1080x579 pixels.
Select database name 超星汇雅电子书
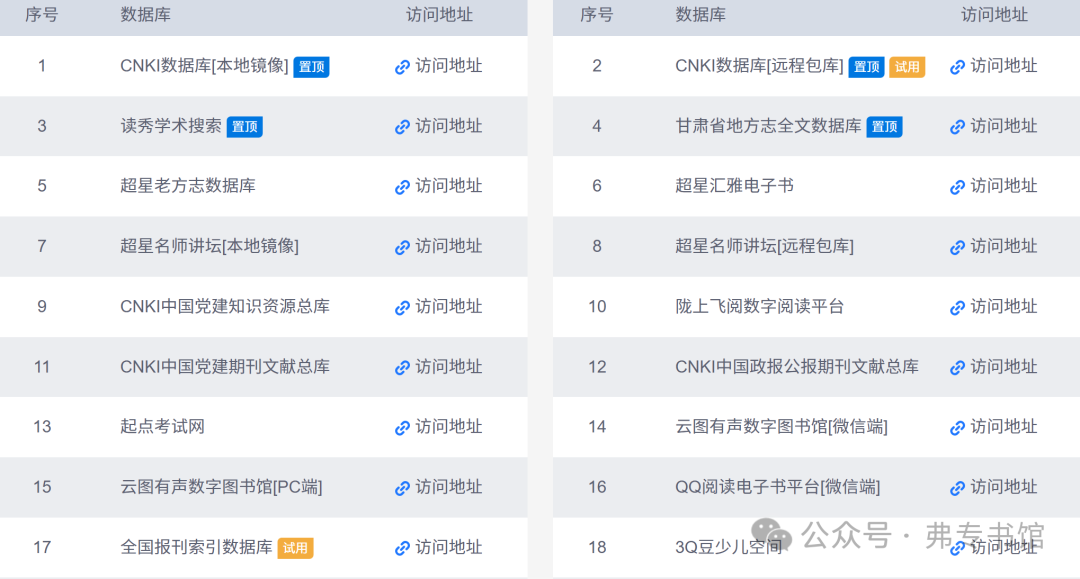[734, 186]
